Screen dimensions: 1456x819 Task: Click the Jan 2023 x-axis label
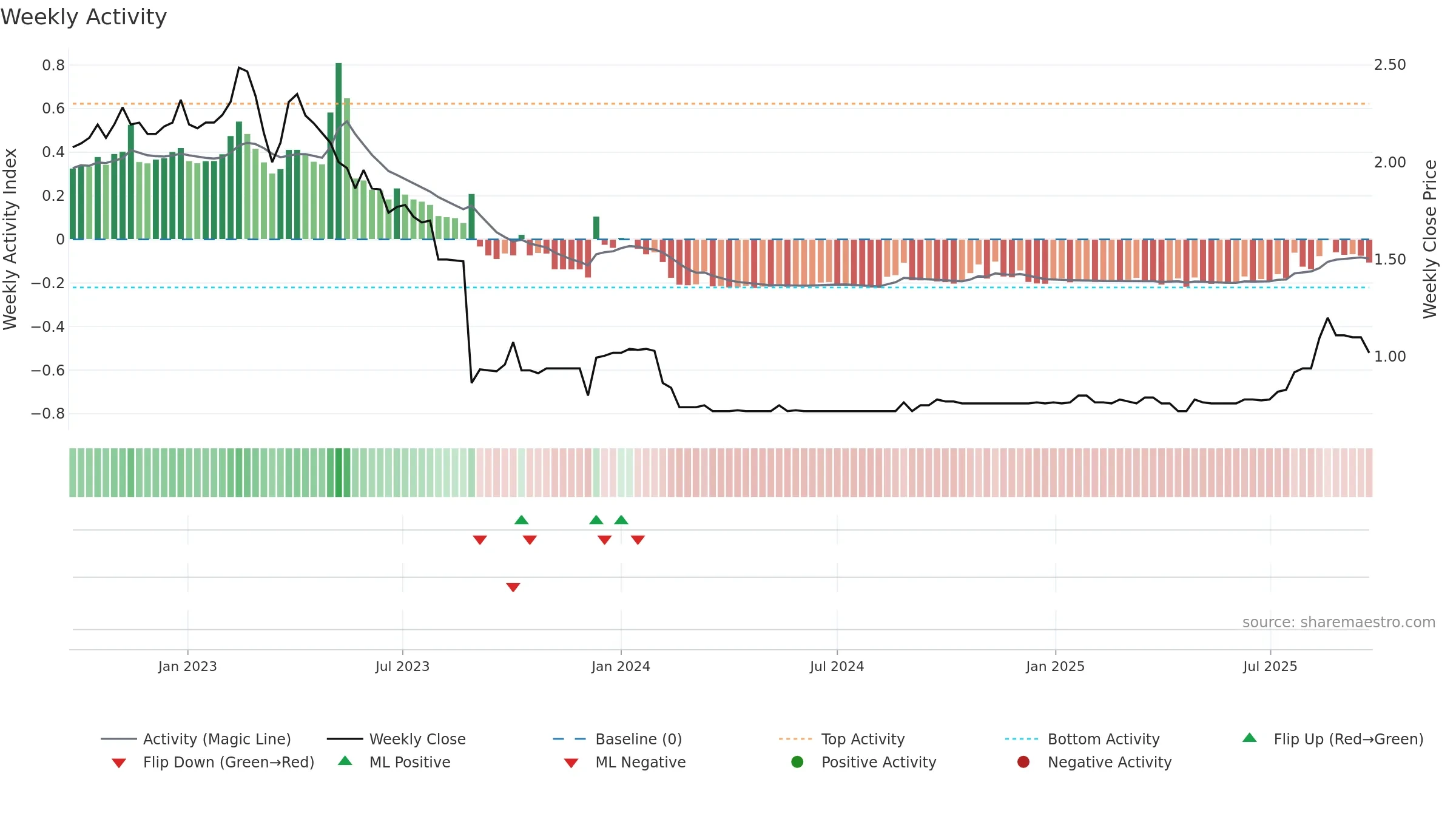point(187,666)
